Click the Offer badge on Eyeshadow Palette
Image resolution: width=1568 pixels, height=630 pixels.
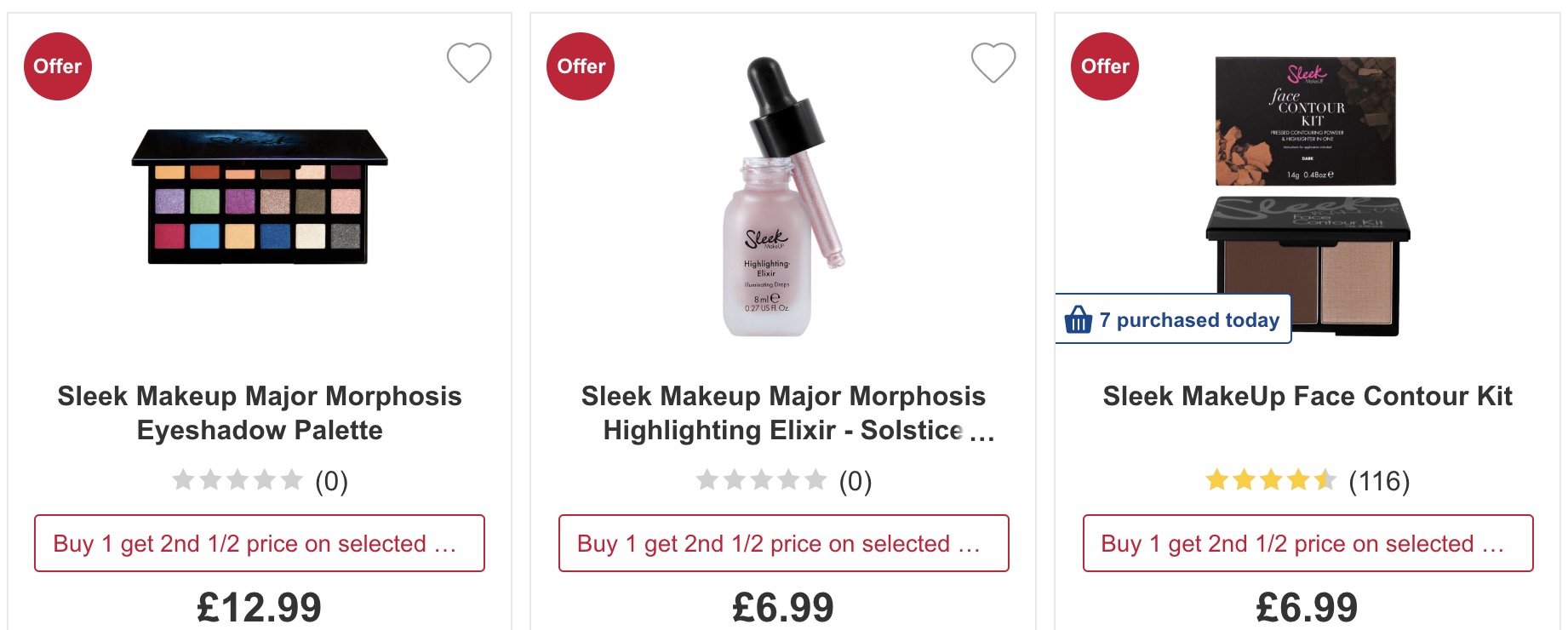pos(58,66)
